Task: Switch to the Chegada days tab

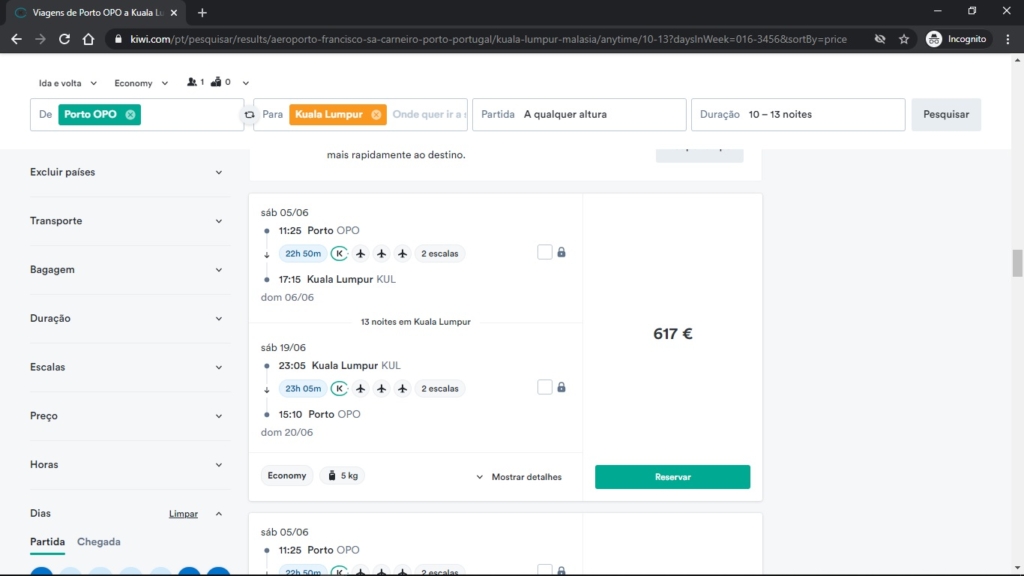Action: (99, 541)
